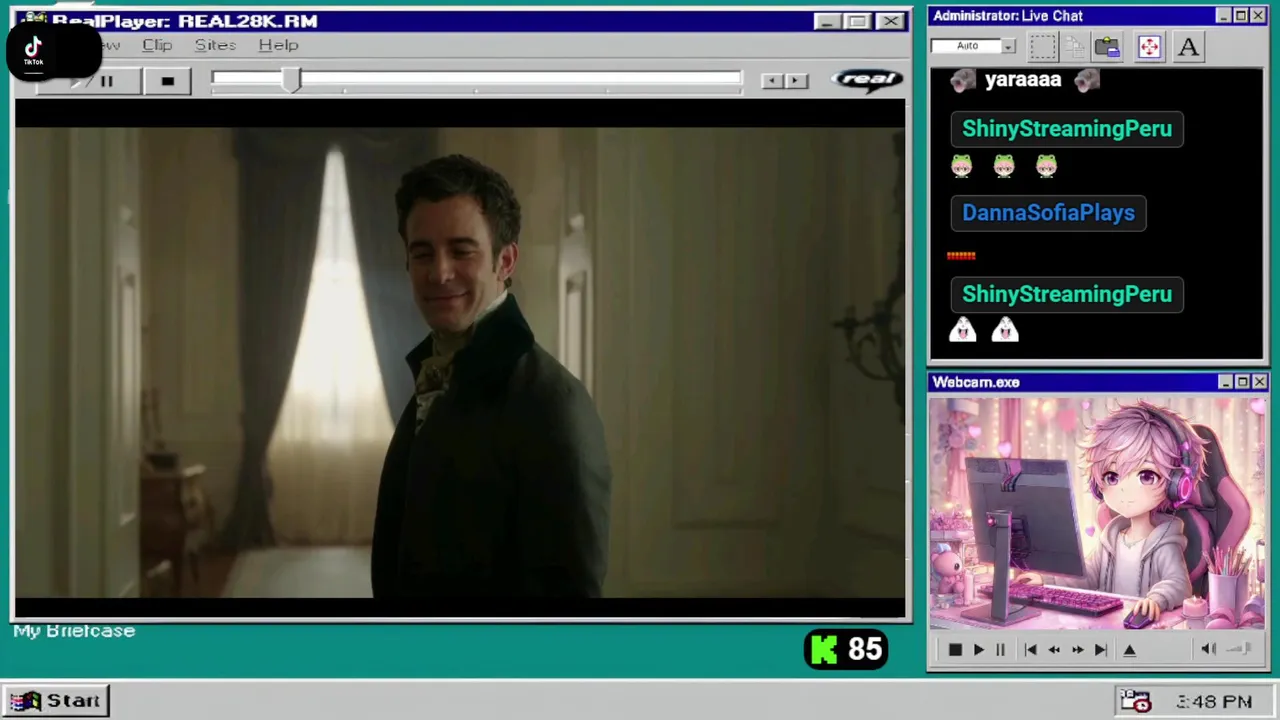Click the RealPlayer seek slider handle
The height and width of the screenshot is (720, 1280).
point(291,81)
